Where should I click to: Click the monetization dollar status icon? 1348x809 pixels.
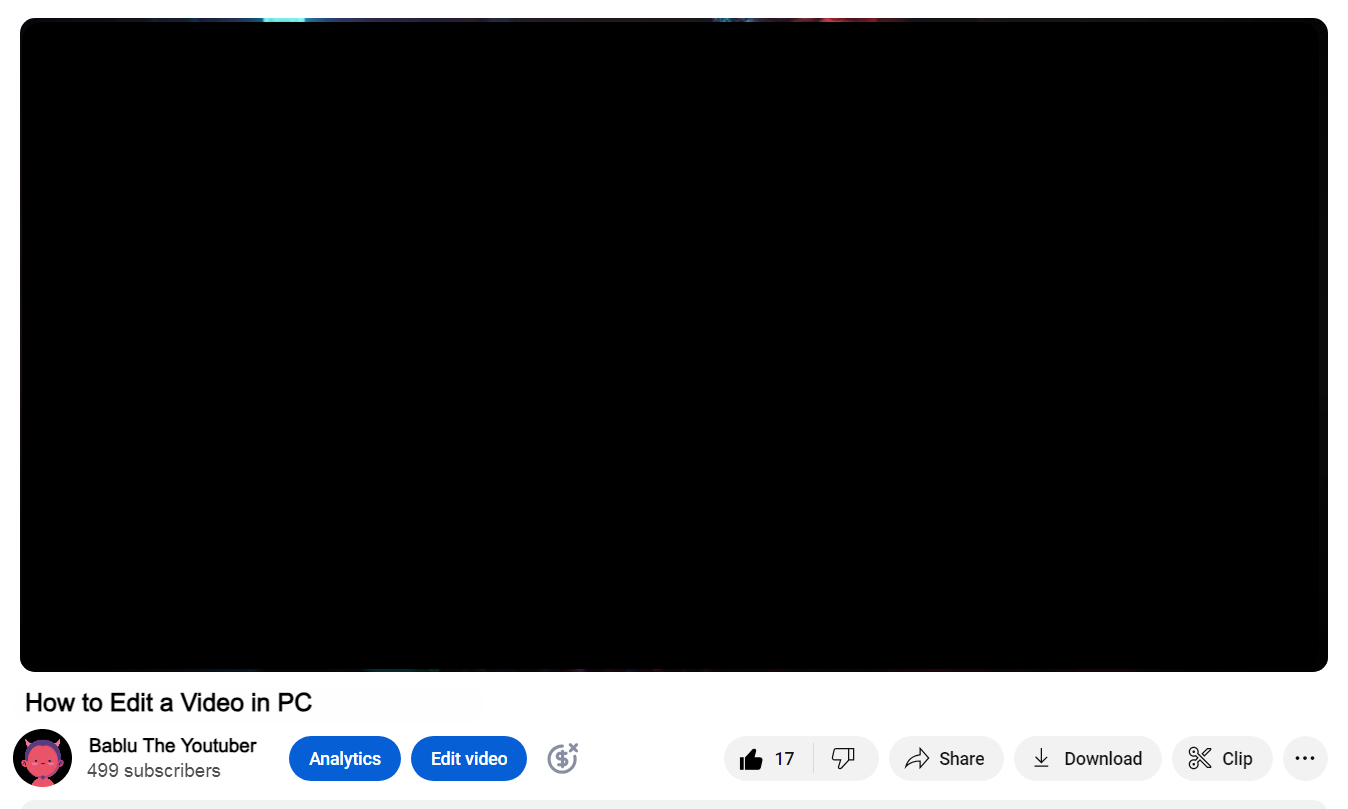click(x=563, y=758)
